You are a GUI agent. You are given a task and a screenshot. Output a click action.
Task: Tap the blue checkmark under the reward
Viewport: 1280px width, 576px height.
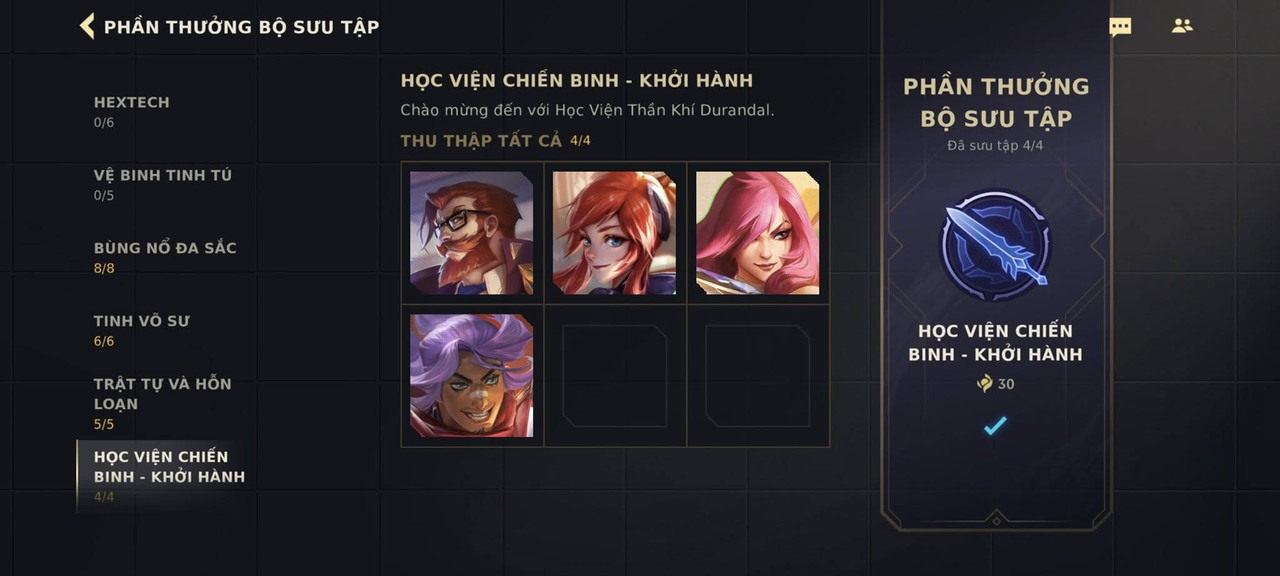pyautogui.click(x=995, y=426)
